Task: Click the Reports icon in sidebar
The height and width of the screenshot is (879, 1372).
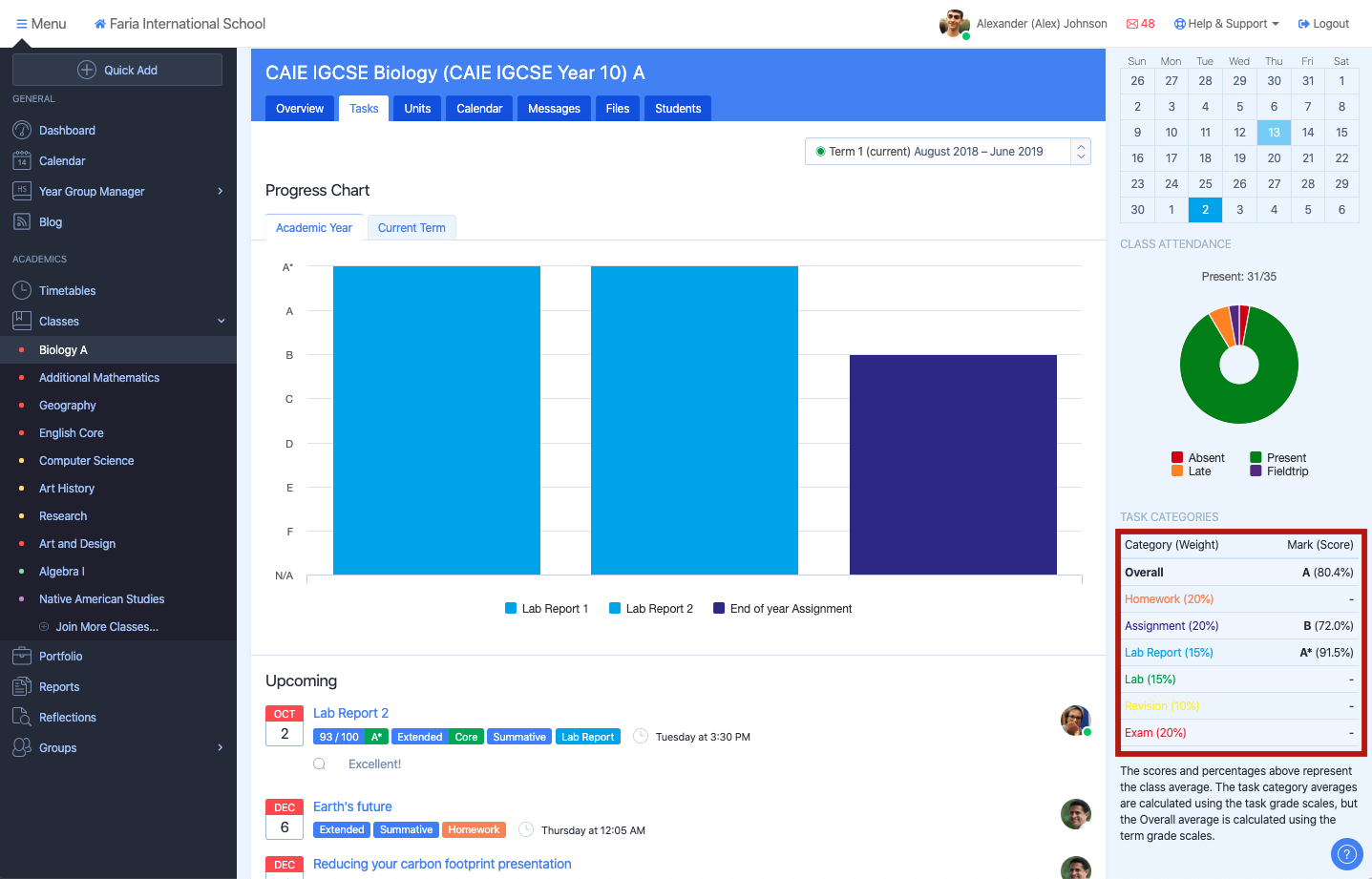Action: pos(22,687)
